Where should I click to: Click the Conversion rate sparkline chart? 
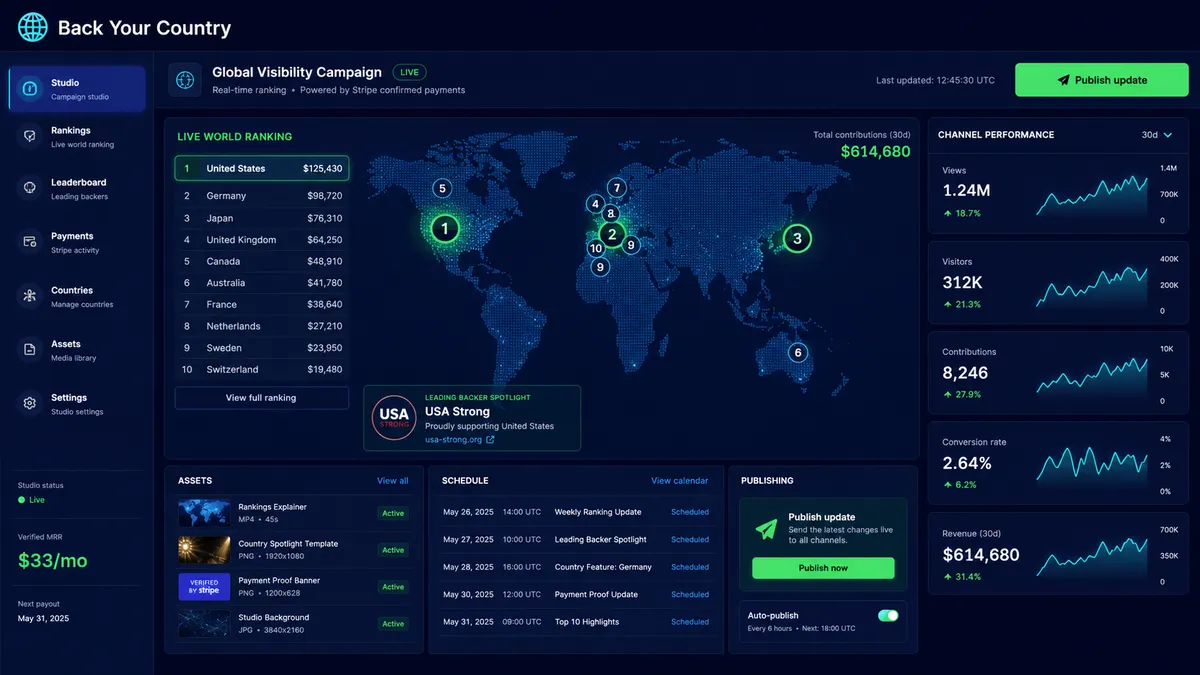click(1092, 466)
